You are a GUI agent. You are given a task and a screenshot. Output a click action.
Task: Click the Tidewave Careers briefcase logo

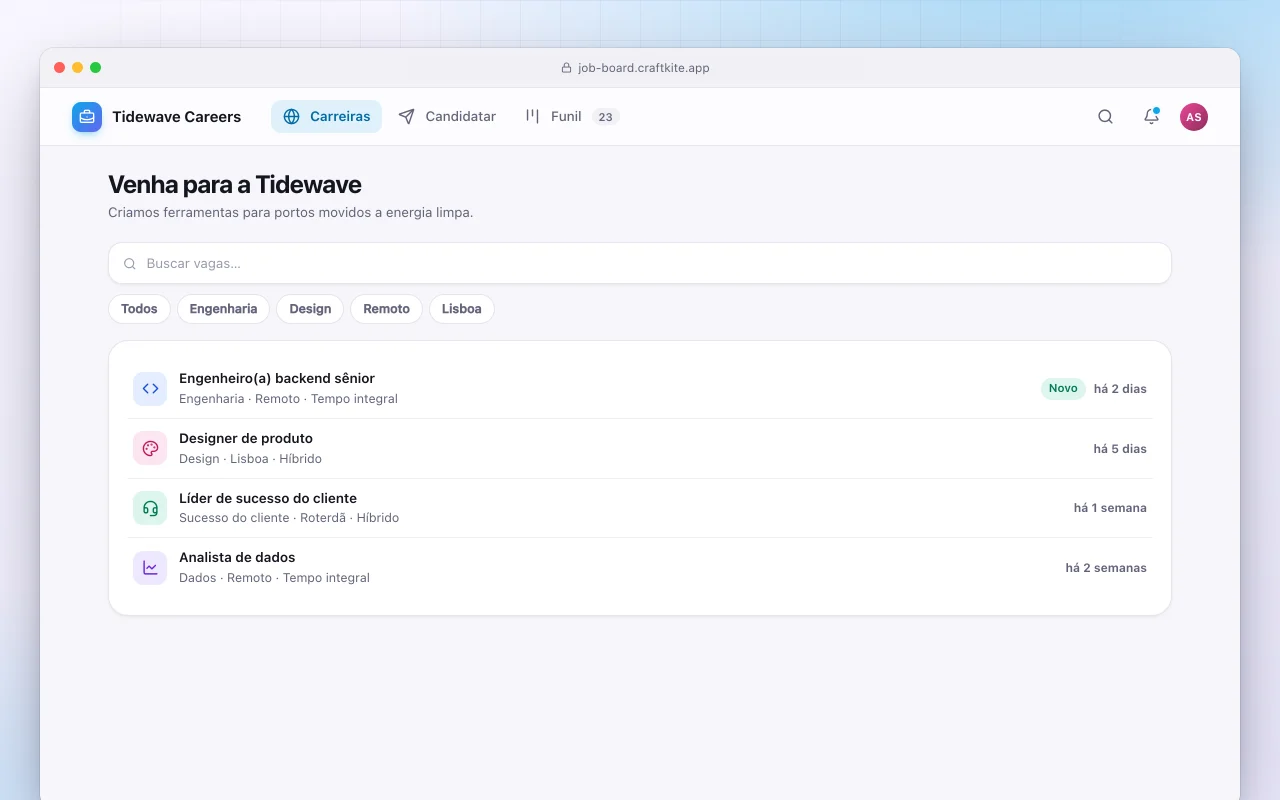click(87, 117)
